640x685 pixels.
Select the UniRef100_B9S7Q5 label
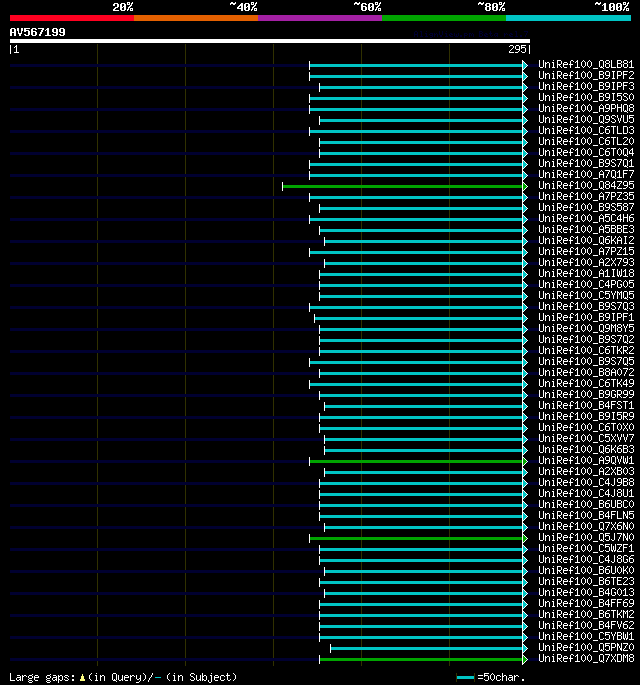[x=586, y=361]
